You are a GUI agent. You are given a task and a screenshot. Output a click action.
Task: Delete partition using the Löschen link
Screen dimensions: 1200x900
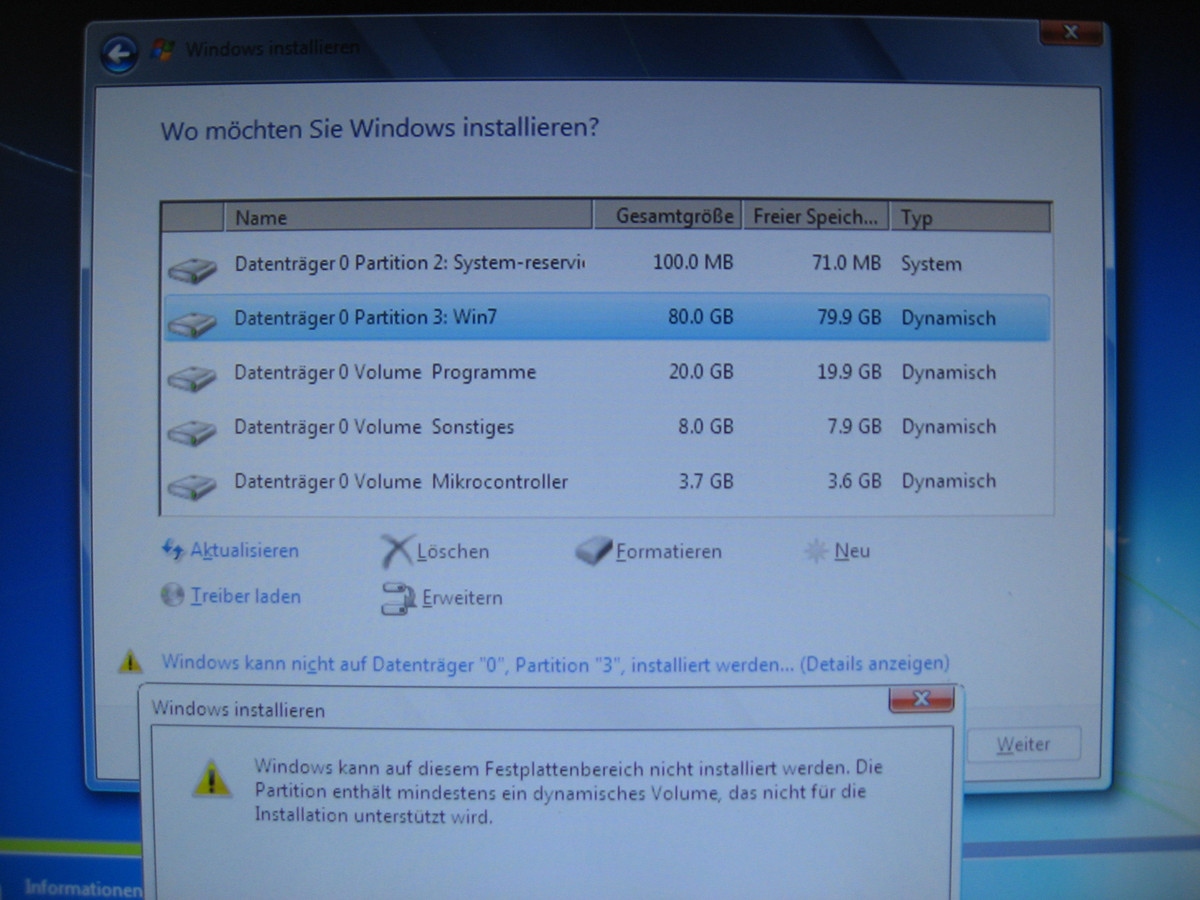453,551
